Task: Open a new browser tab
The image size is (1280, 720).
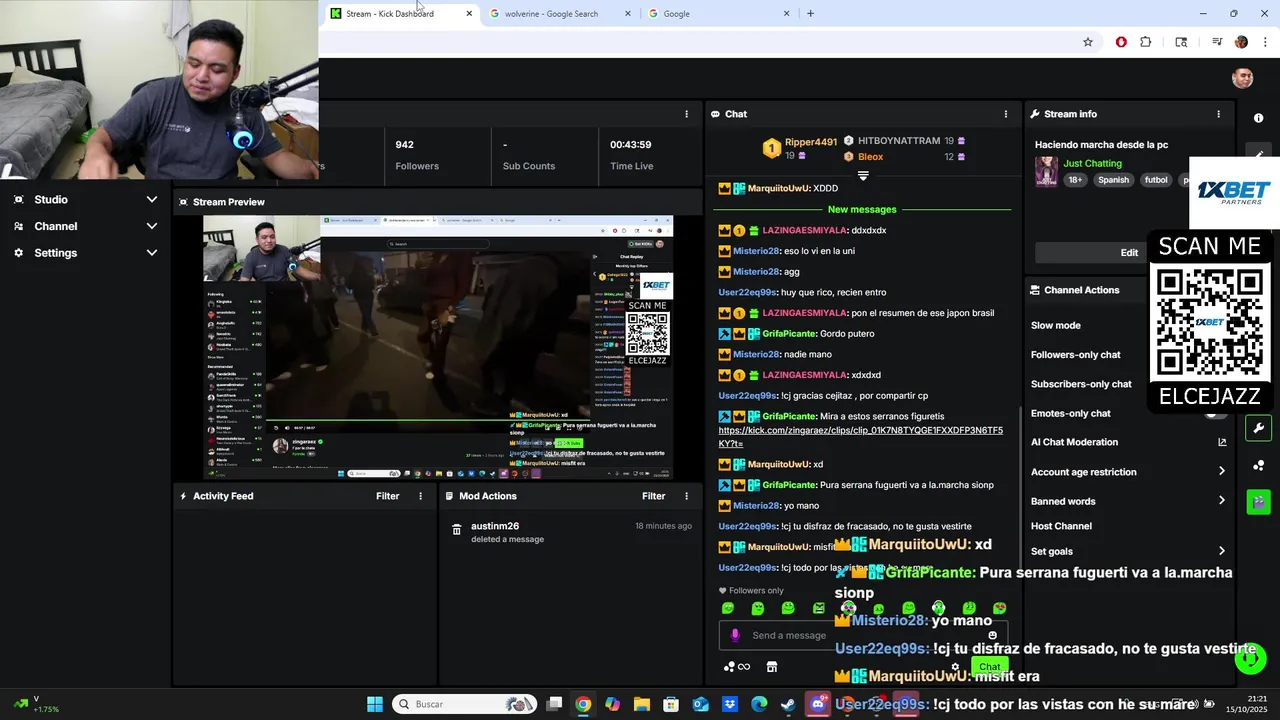Action: click(810, 14)
